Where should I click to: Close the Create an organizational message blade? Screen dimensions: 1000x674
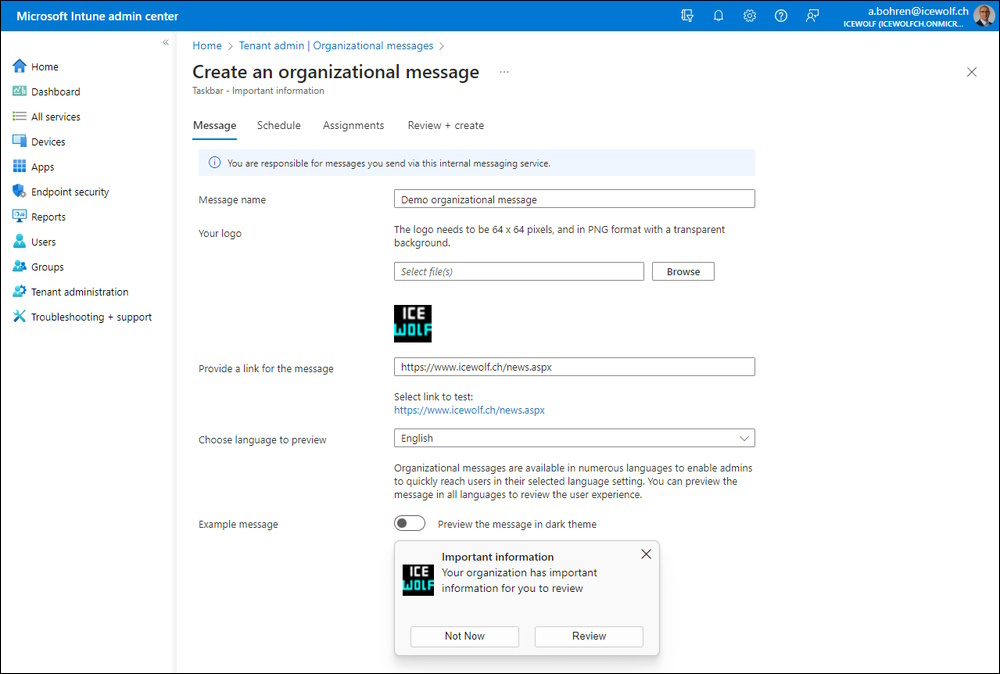click(971, 72)
